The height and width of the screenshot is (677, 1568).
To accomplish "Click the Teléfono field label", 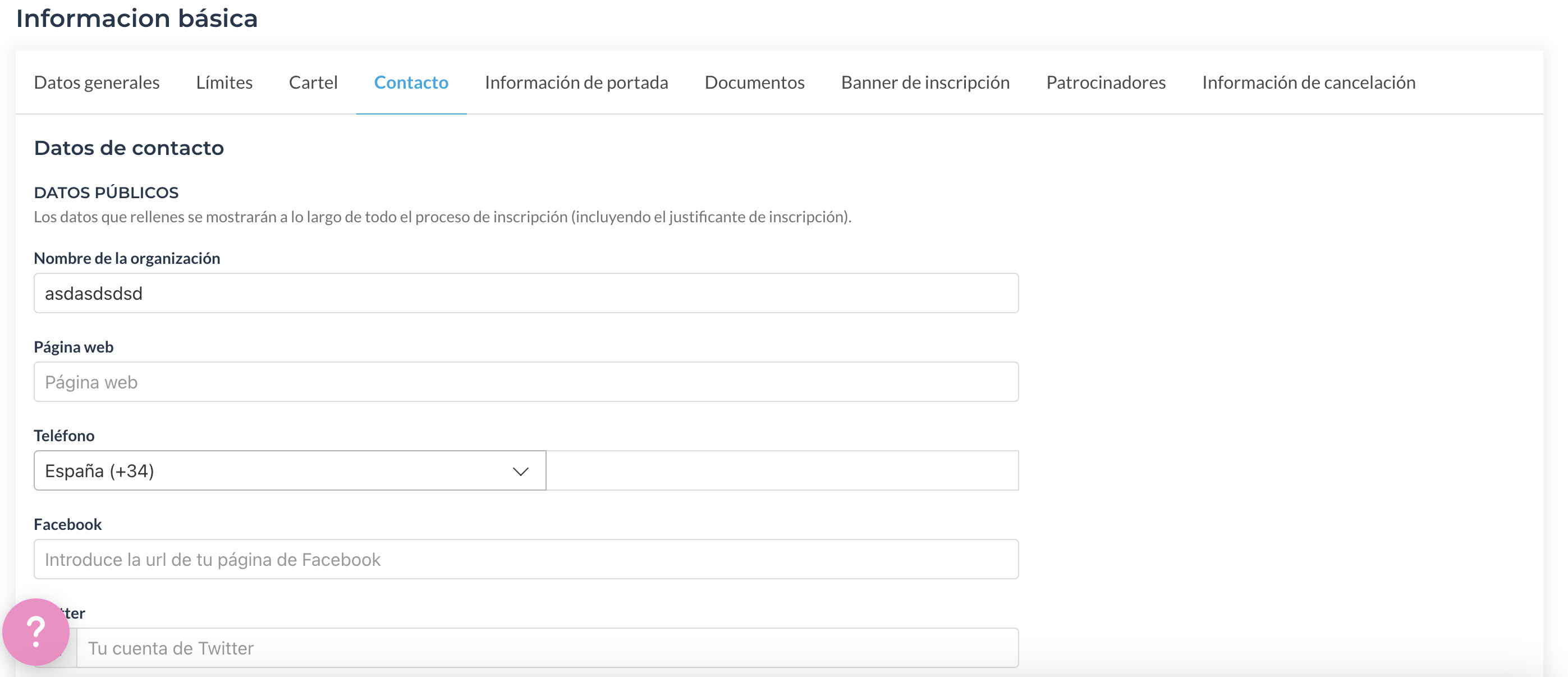I will point(64,435).
